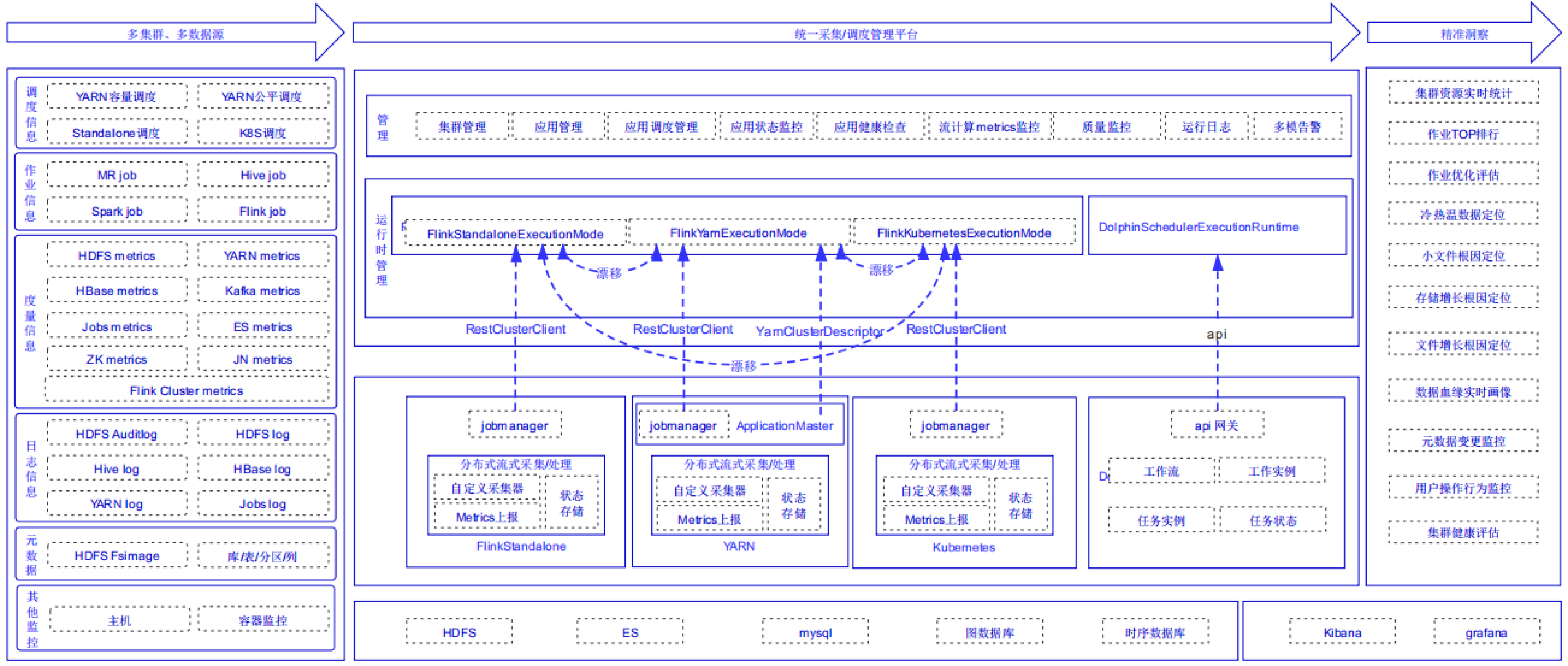This screenshot has height=666, width=1568.
Task: Click the ZK metrics box
Action: click(x=117, y=359)
